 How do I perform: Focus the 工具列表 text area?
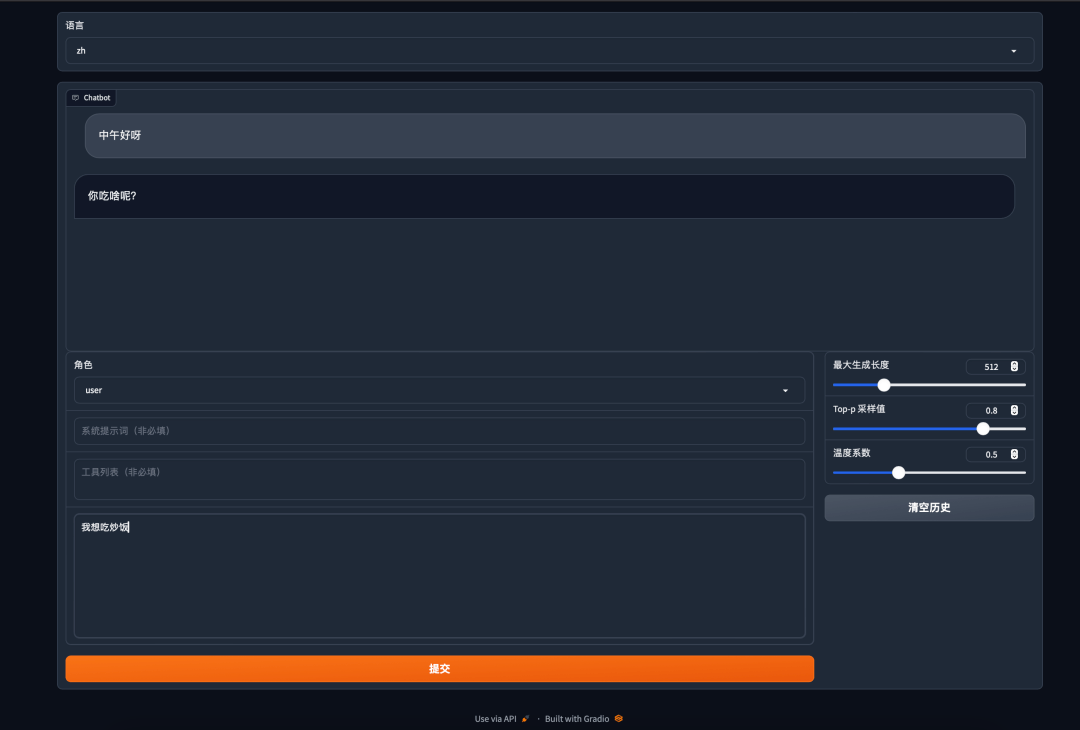(x=439, y=479)
